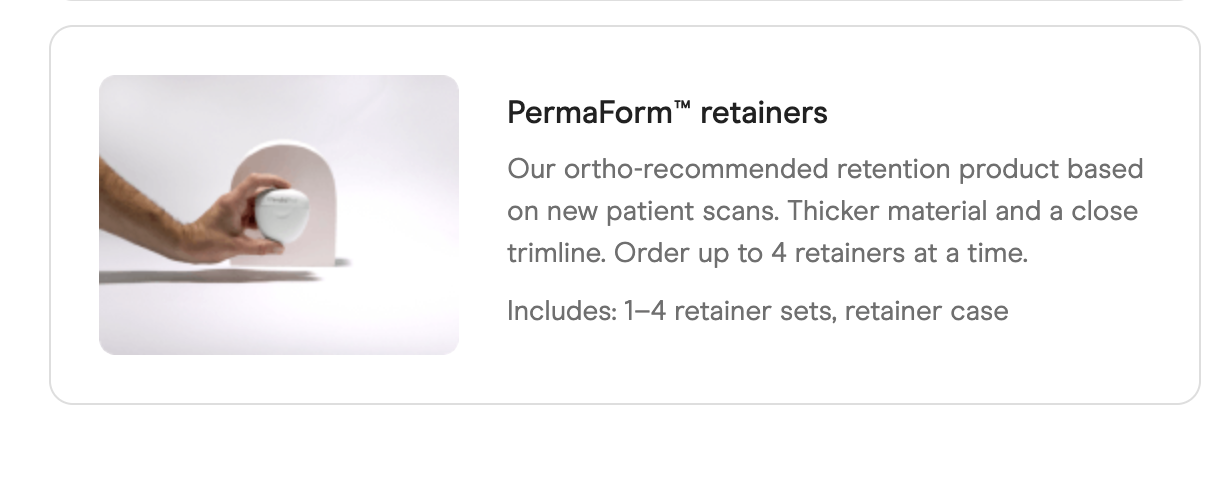This screenshot has width=1224, height=484.
Task: Click 'retainer case' in the Includes line
Action: coord(926,311)
